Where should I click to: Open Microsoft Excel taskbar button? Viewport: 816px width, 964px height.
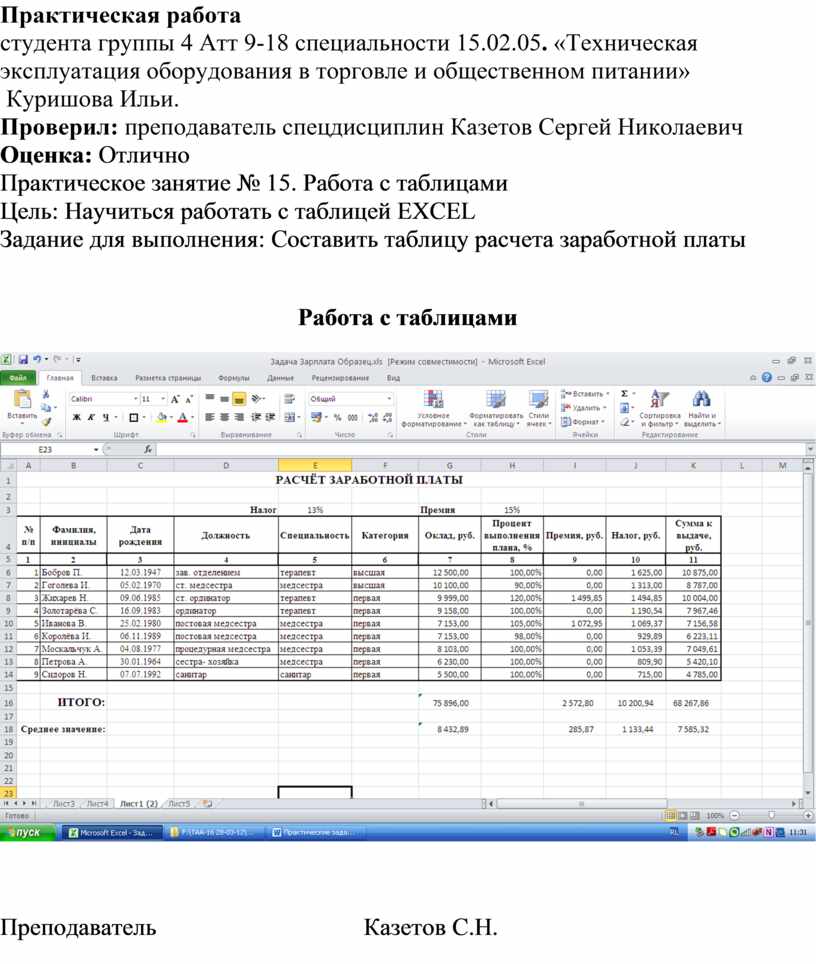(x=113, y=832)
